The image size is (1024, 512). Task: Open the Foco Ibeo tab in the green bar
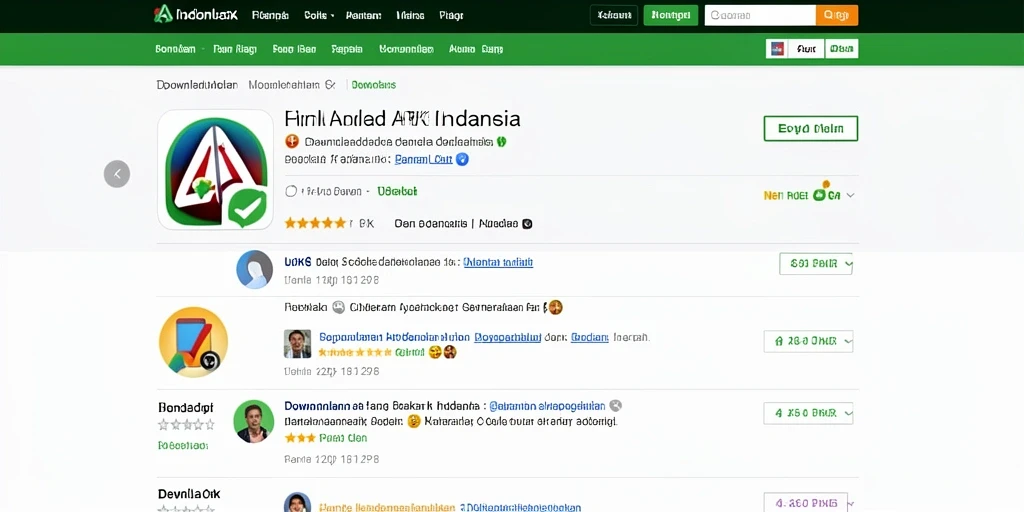coord(295,49)
